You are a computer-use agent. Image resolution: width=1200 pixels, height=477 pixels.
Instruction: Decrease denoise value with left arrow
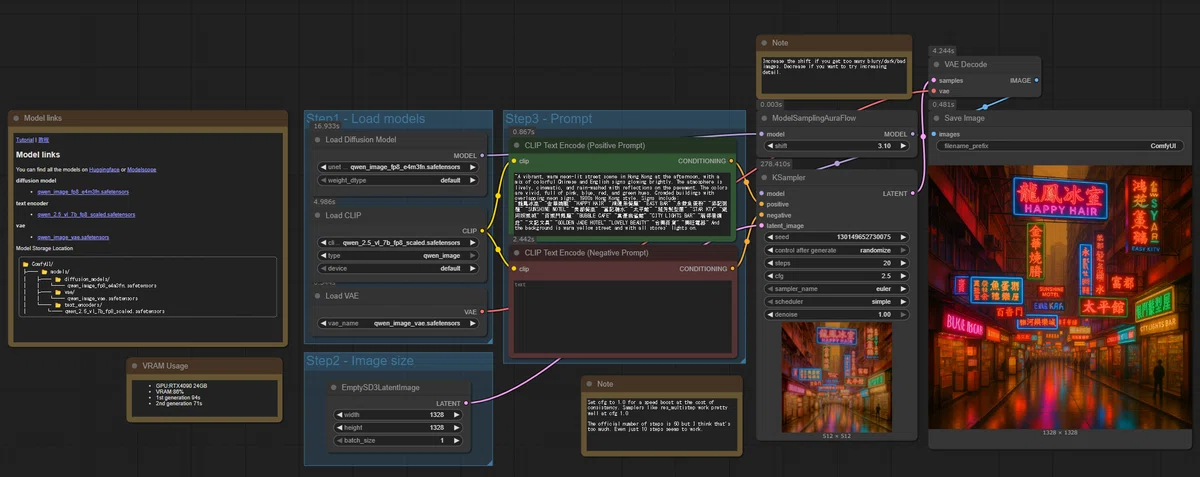[767, 314]
